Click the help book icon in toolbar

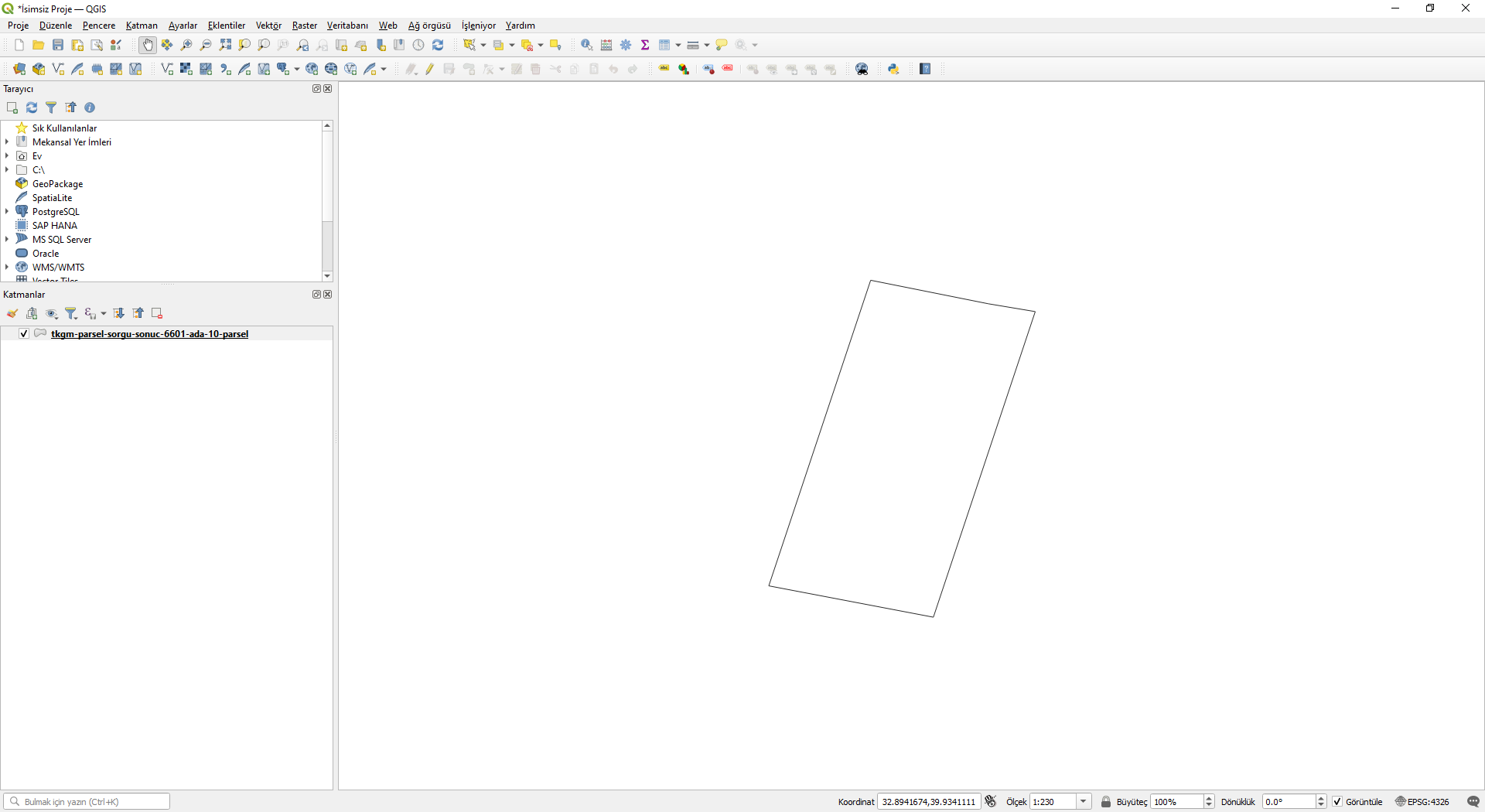[x=925, y=69]
